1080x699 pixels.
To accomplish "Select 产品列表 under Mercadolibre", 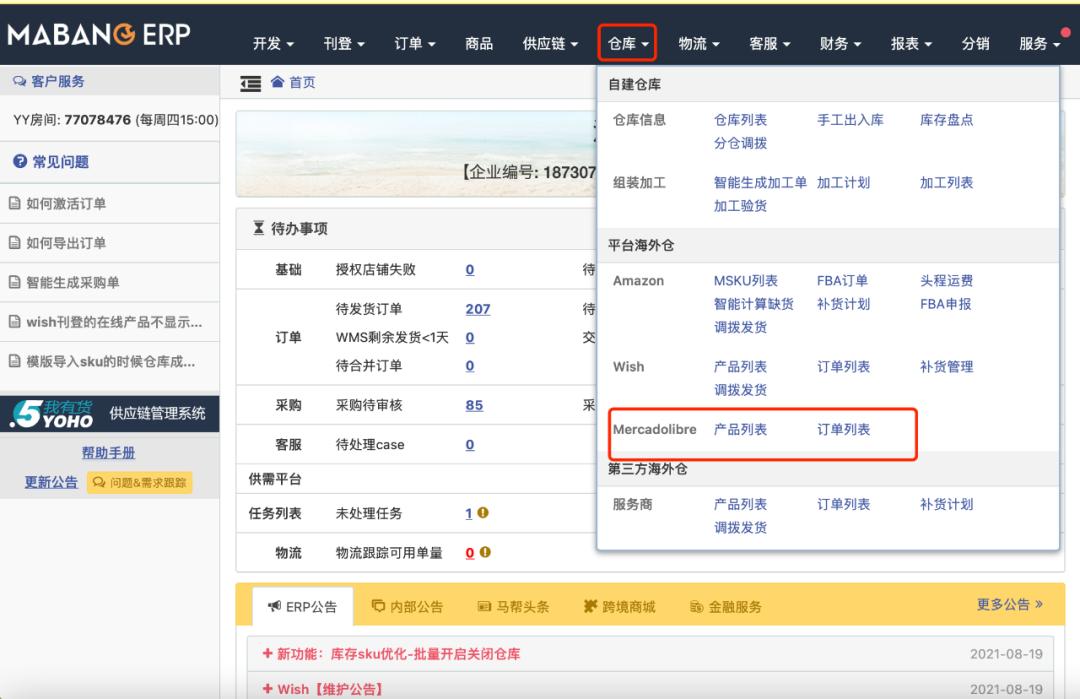I will coord(740,429).
